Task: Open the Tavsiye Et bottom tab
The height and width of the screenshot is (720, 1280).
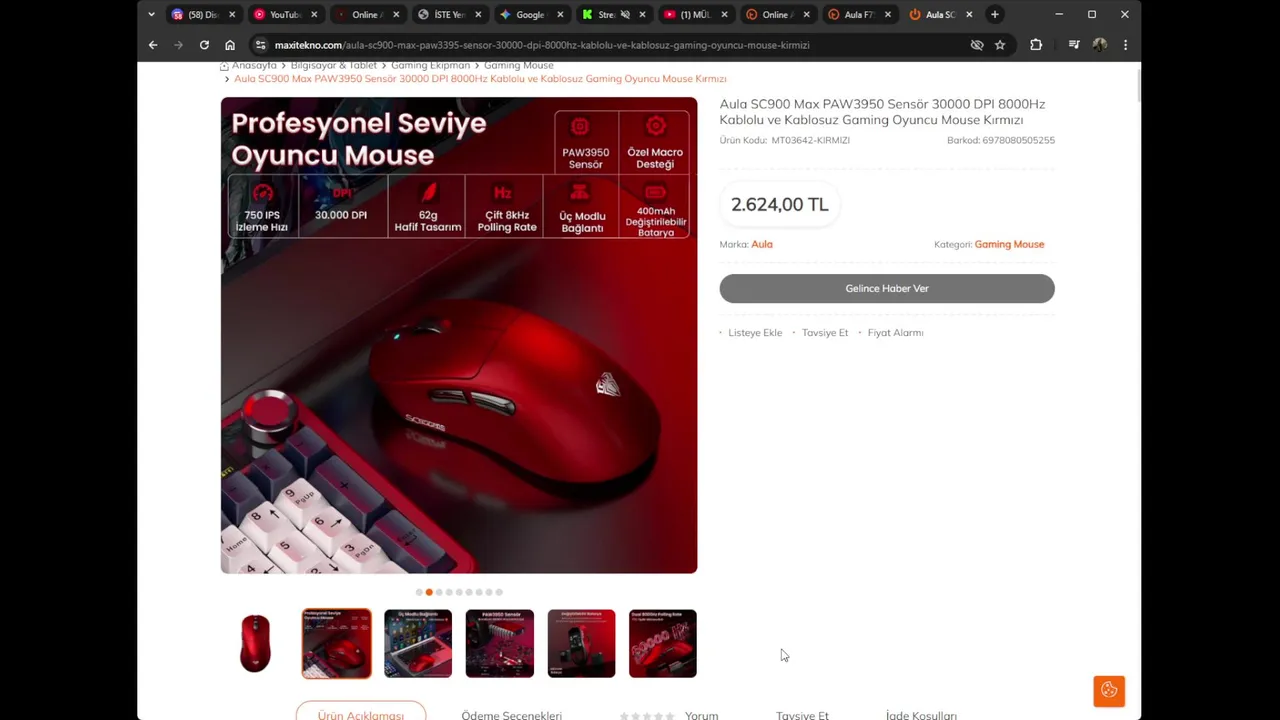Action: point(802,715)
